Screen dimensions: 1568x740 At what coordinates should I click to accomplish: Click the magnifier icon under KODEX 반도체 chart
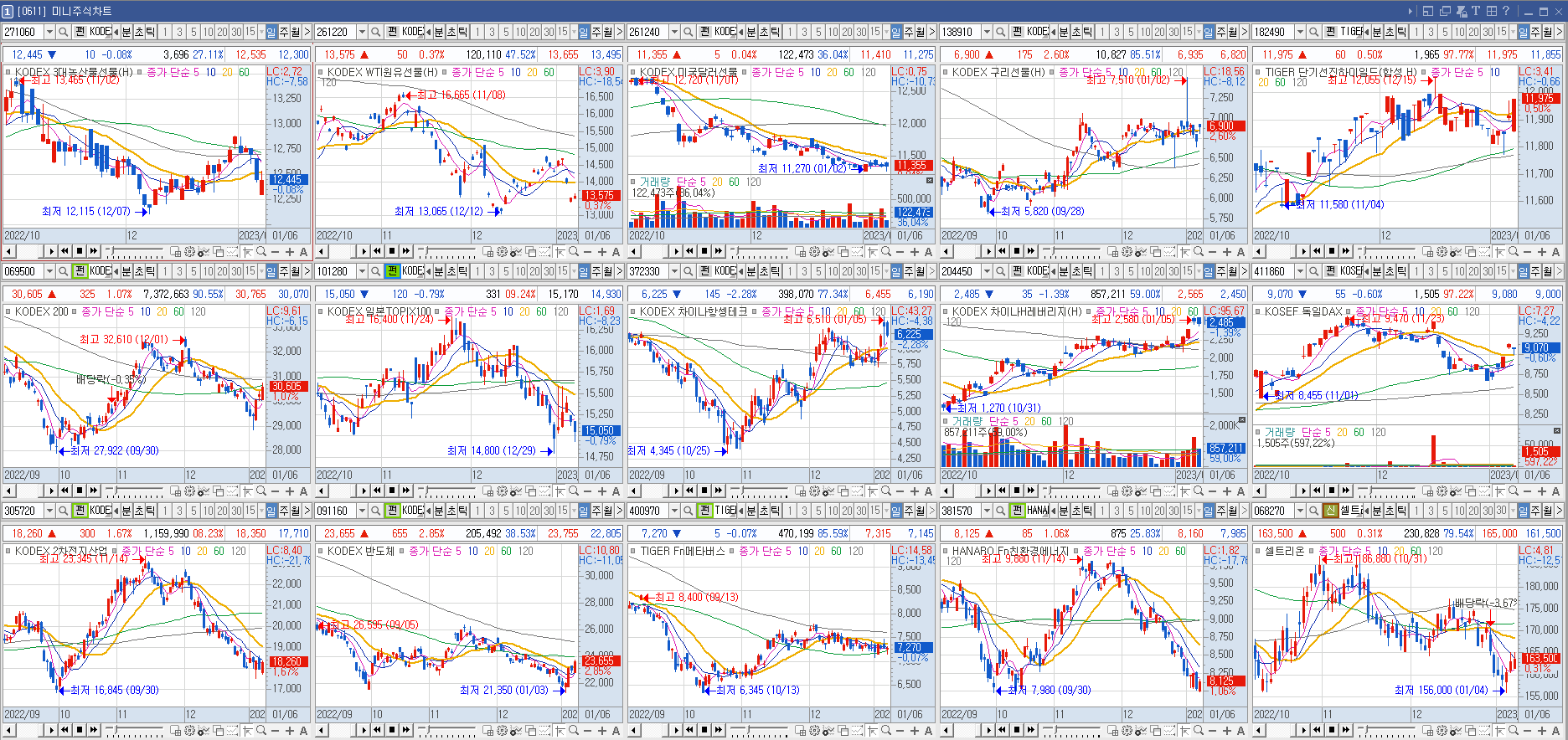coord(573,730)
